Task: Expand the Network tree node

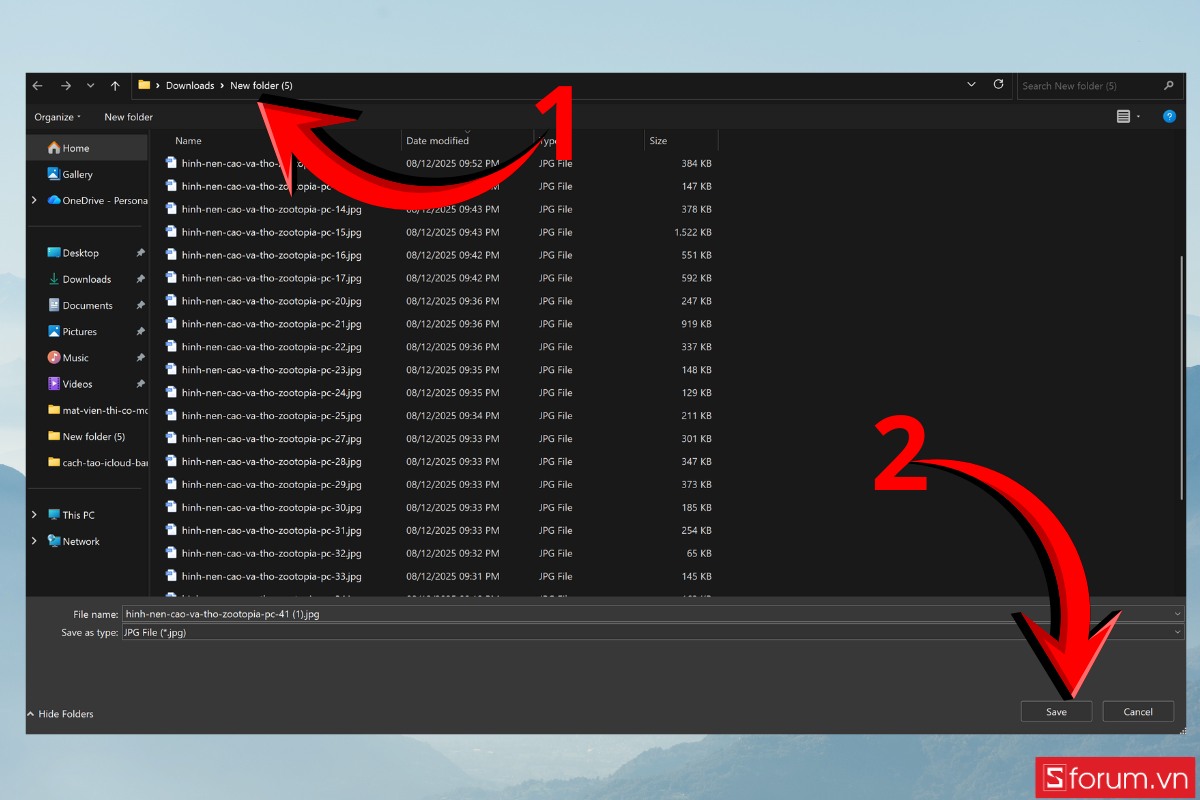Action: point(35,541)
